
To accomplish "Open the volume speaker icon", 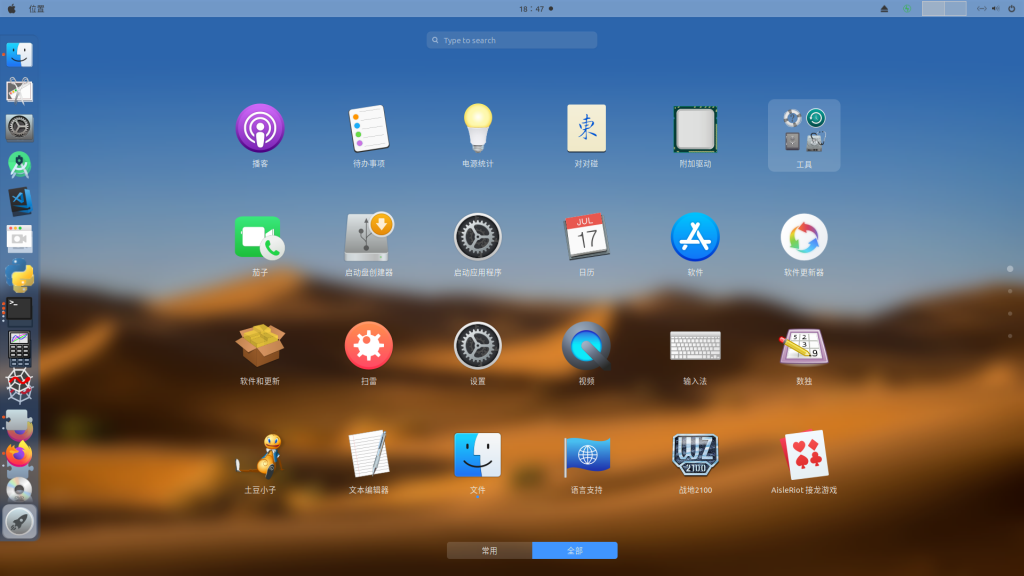I will (996, 8).
